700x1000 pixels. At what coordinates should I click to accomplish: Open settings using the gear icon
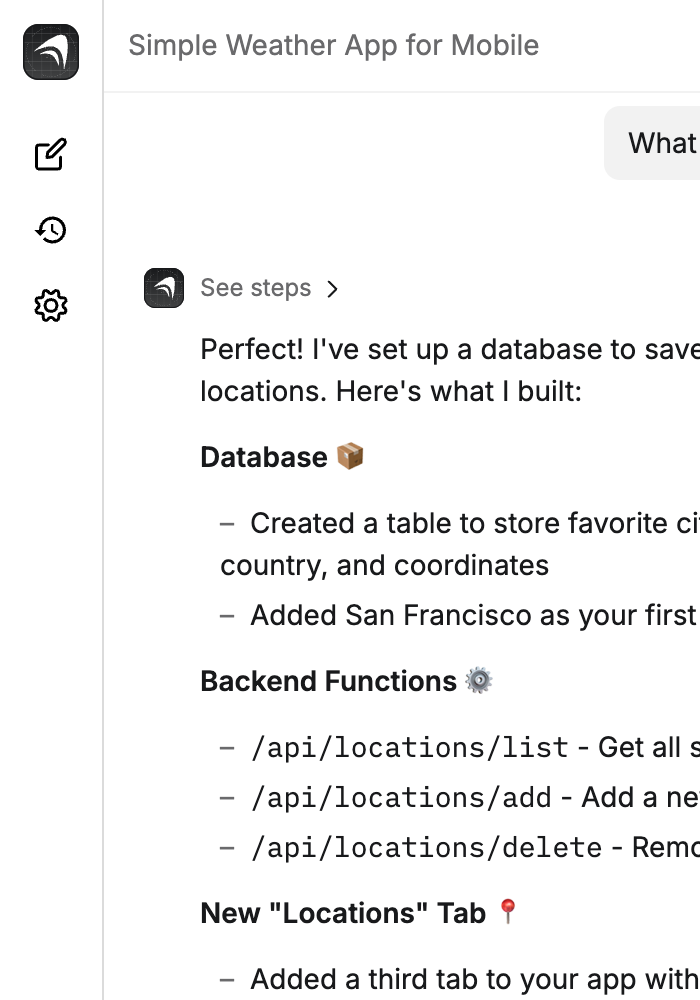pyautogui.click(x=50, y=306)
